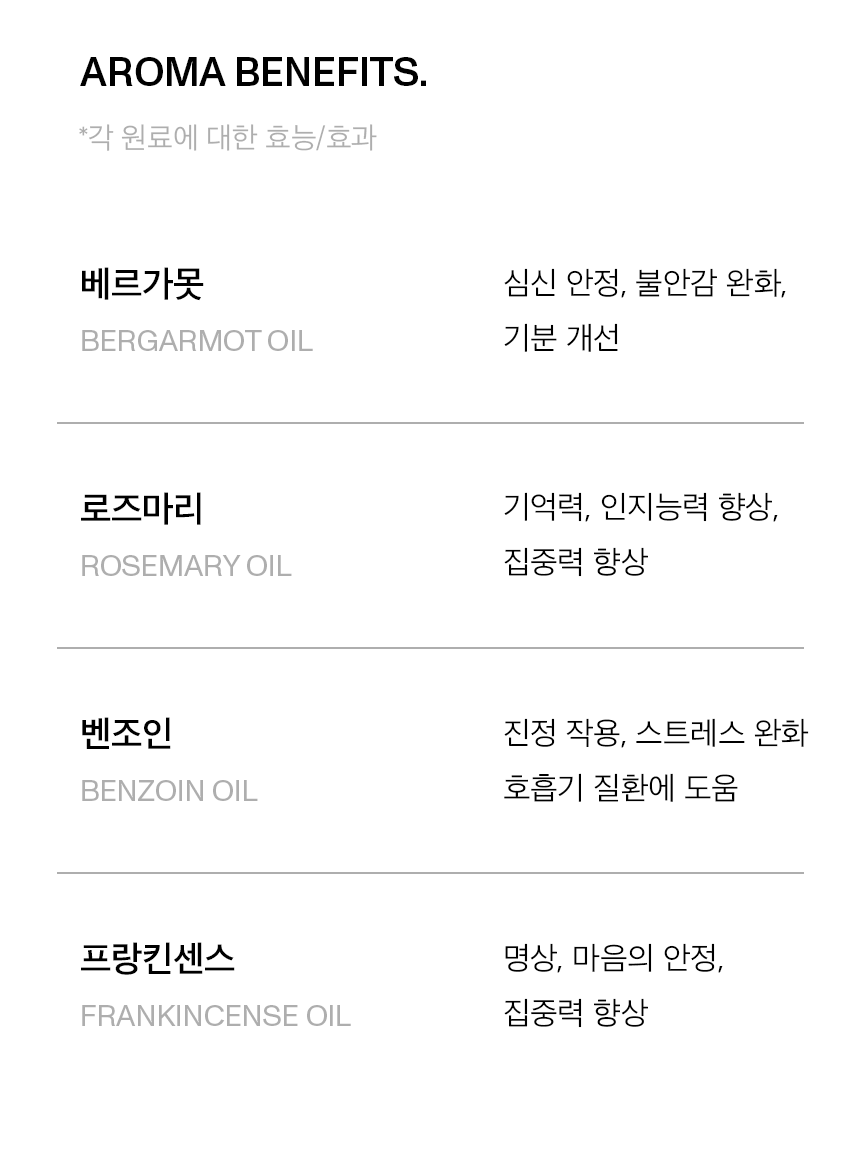Screen dimensions: 860x1153
Task: Select the BERGARMOT OIL label
Action: click(x=196, y=341)
